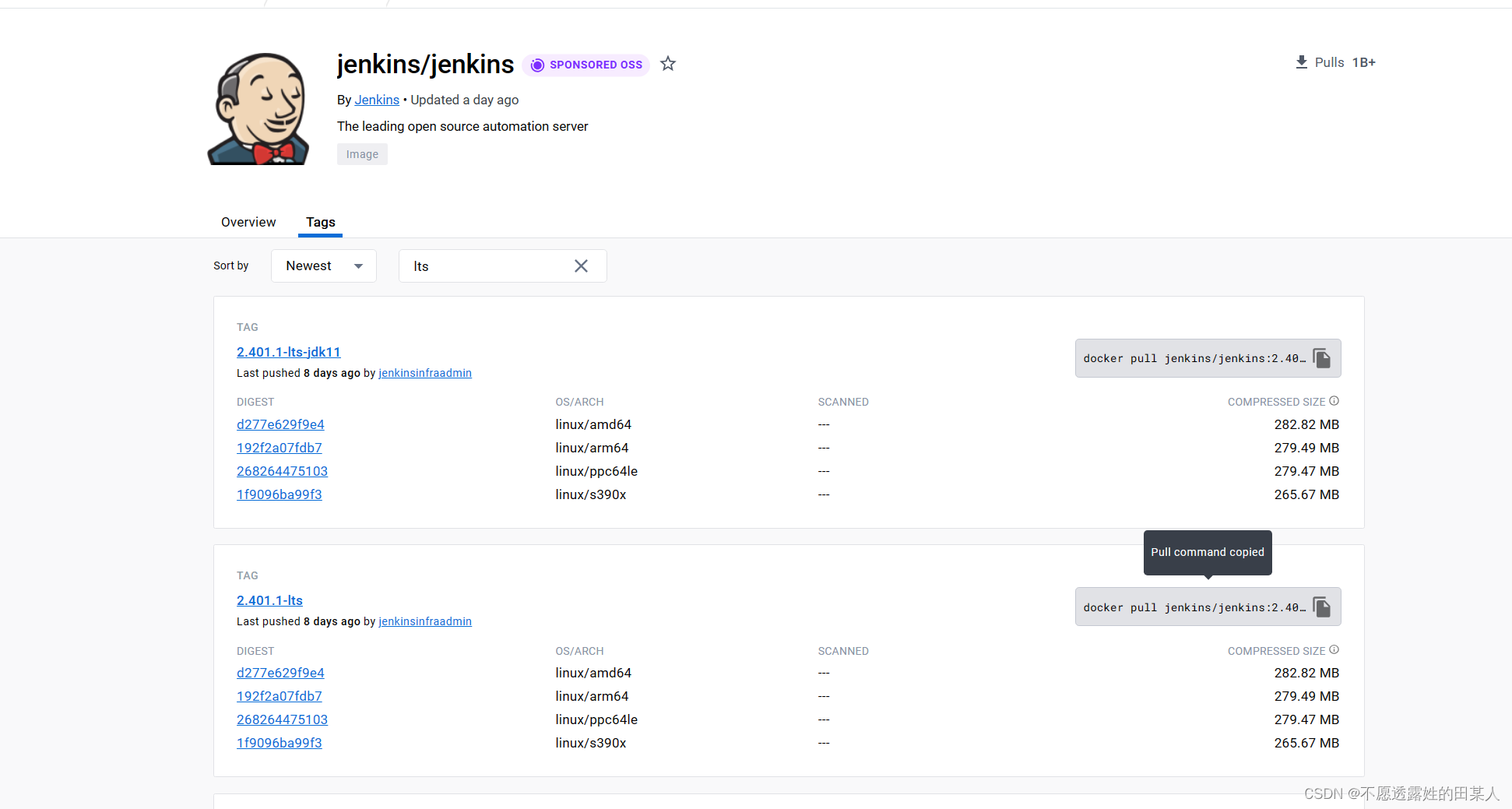Open digest d277e629f9e4 in 2.401.1-lts card
The height and width of the screenshot is (809, 1512).
280,673
